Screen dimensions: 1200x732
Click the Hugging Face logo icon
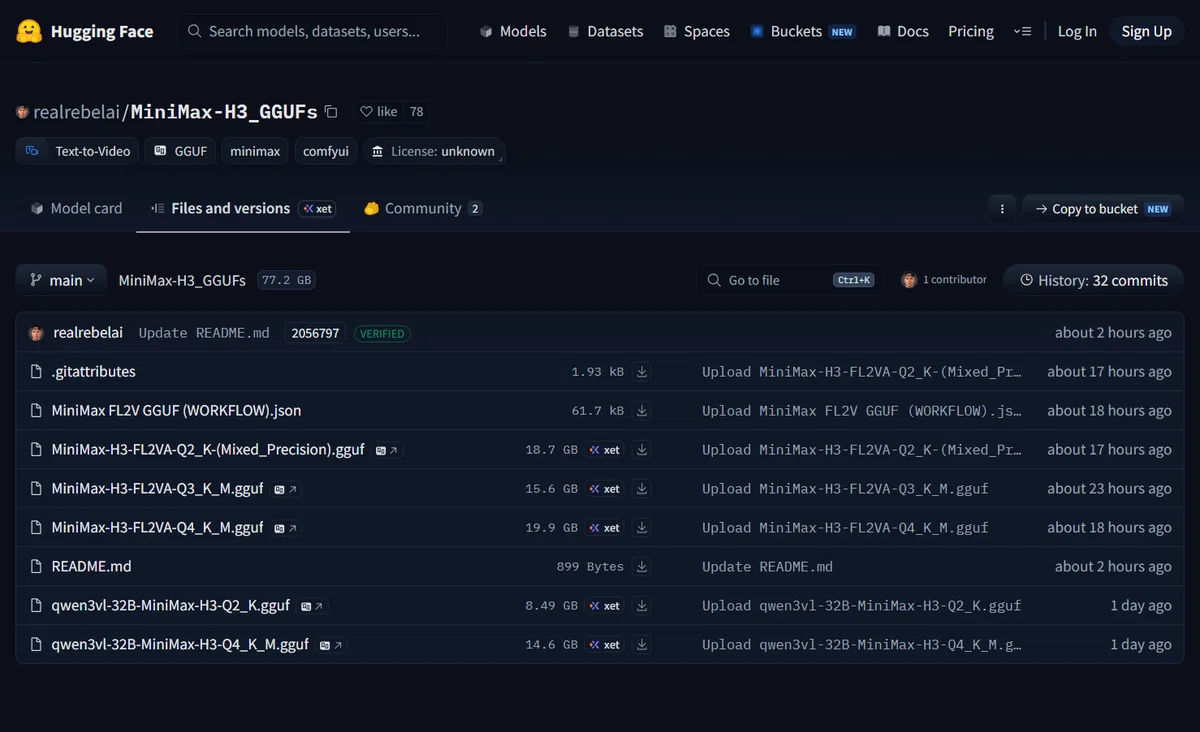pos(30,31)
